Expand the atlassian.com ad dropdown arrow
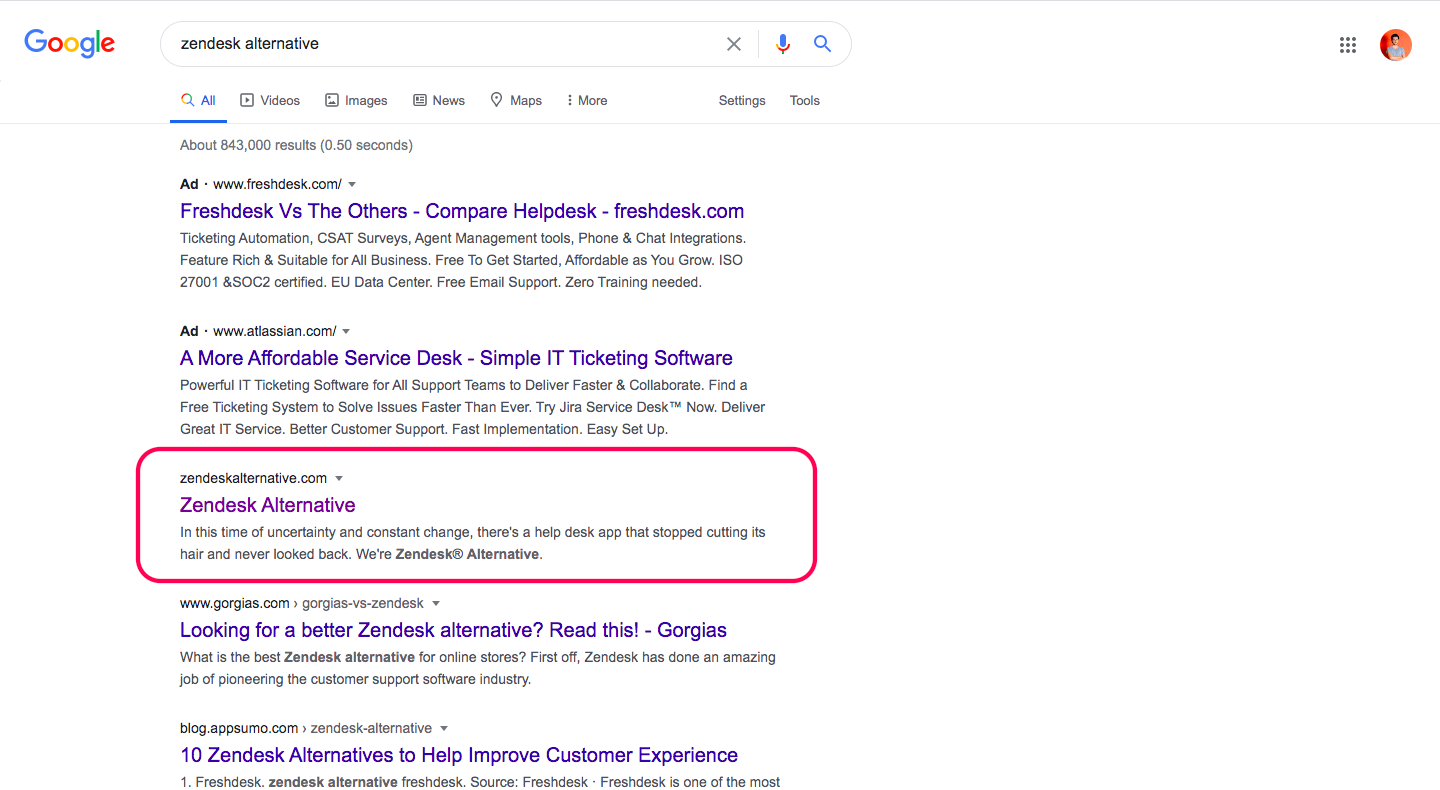Viewport: 1440px width, 790px height. [346, 332]
